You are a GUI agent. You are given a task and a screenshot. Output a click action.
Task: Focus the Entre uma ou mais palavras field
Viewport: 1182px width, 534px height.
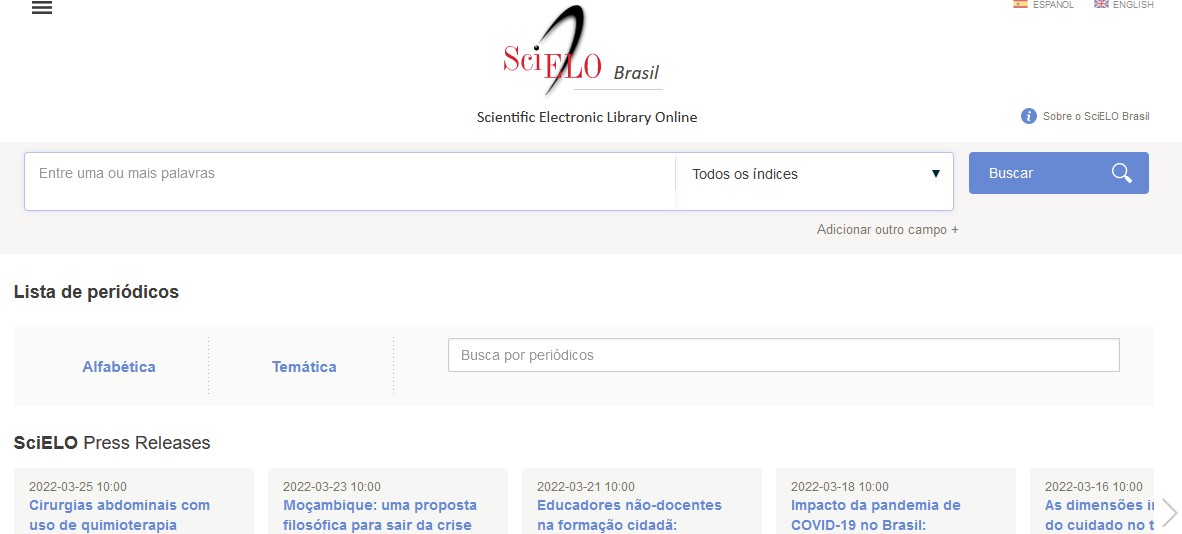coord(350,174)
